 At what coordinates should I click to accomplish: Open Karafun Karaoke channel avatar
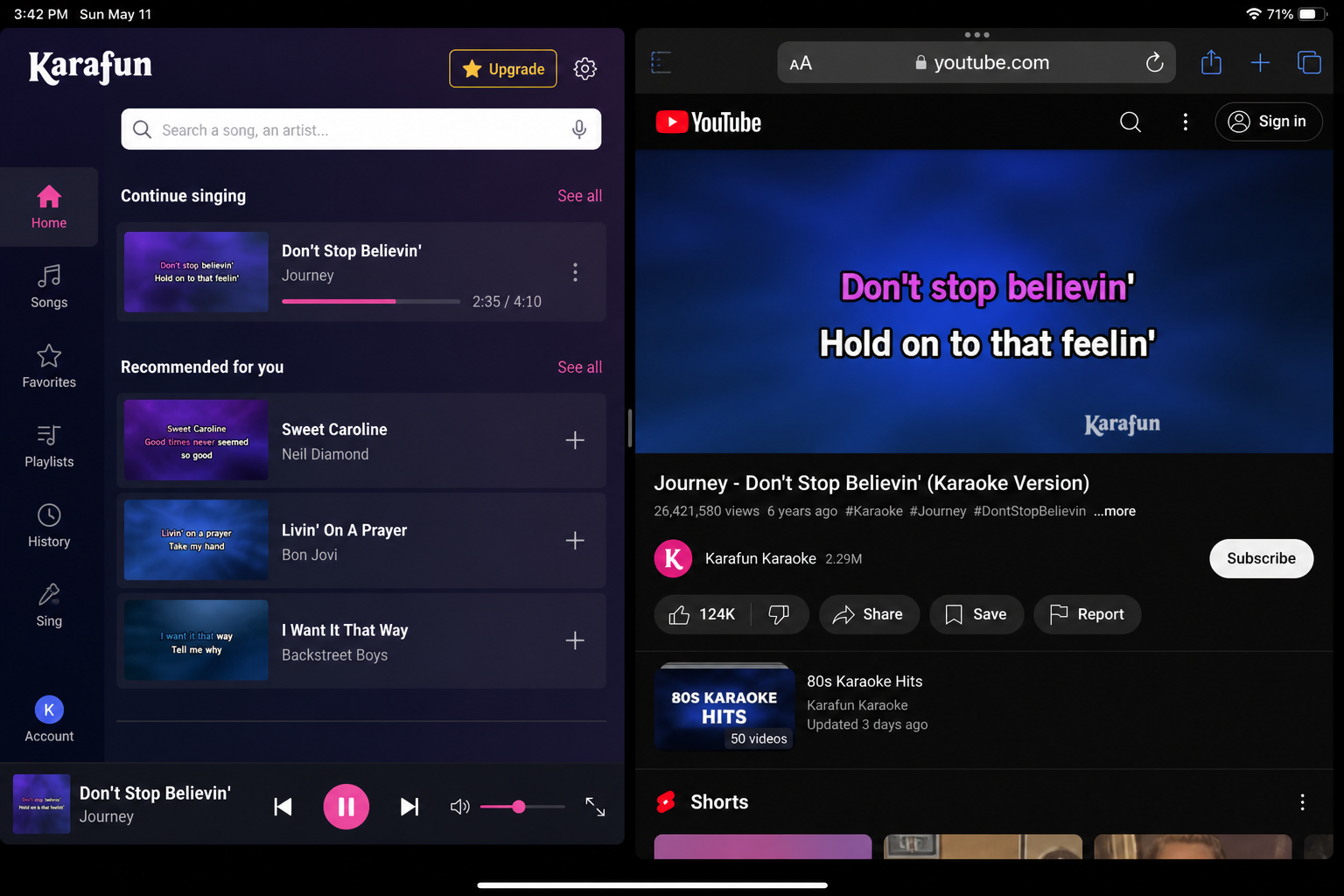point(673,558)
